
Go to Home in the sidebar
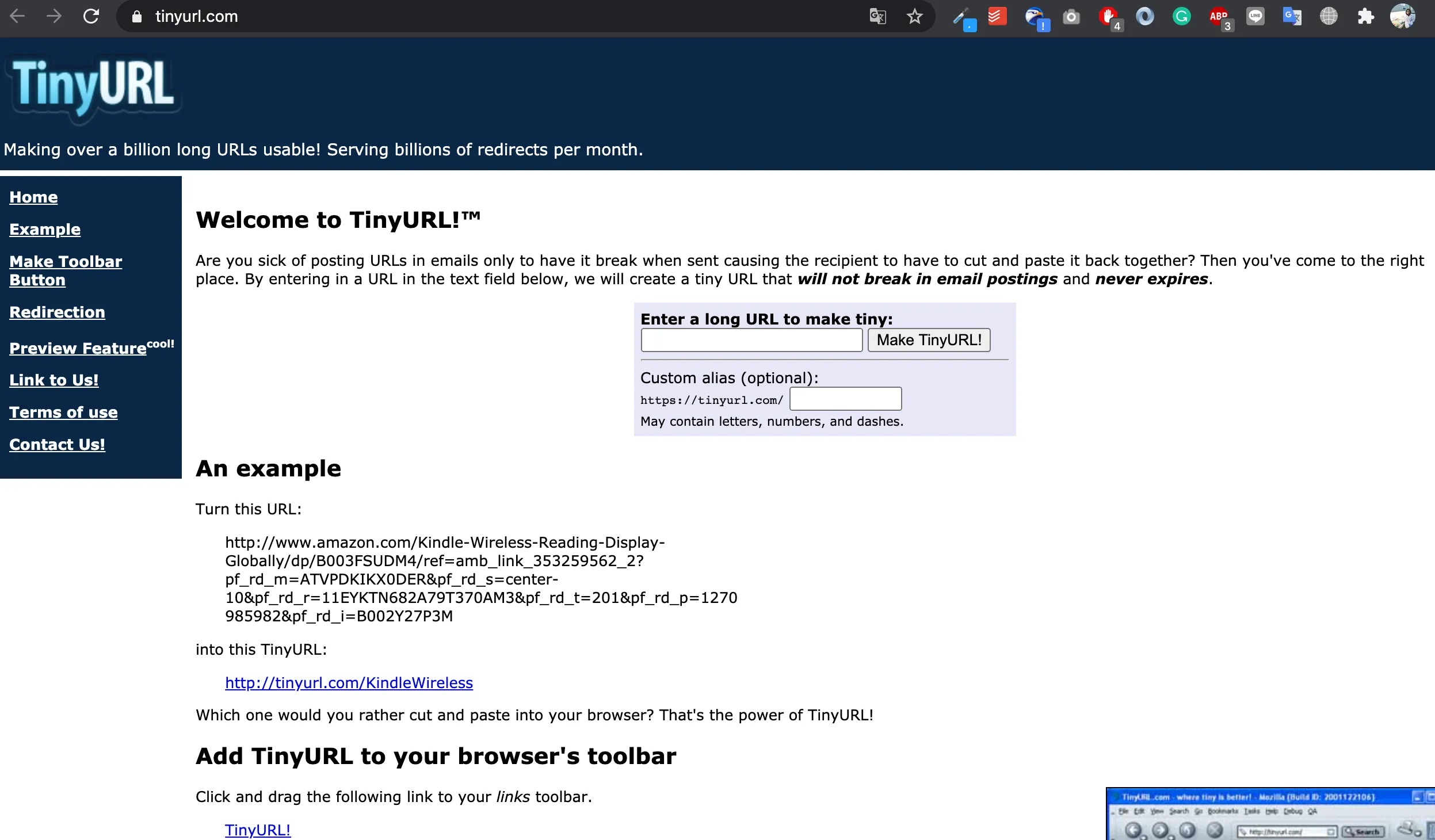(33, 197)
